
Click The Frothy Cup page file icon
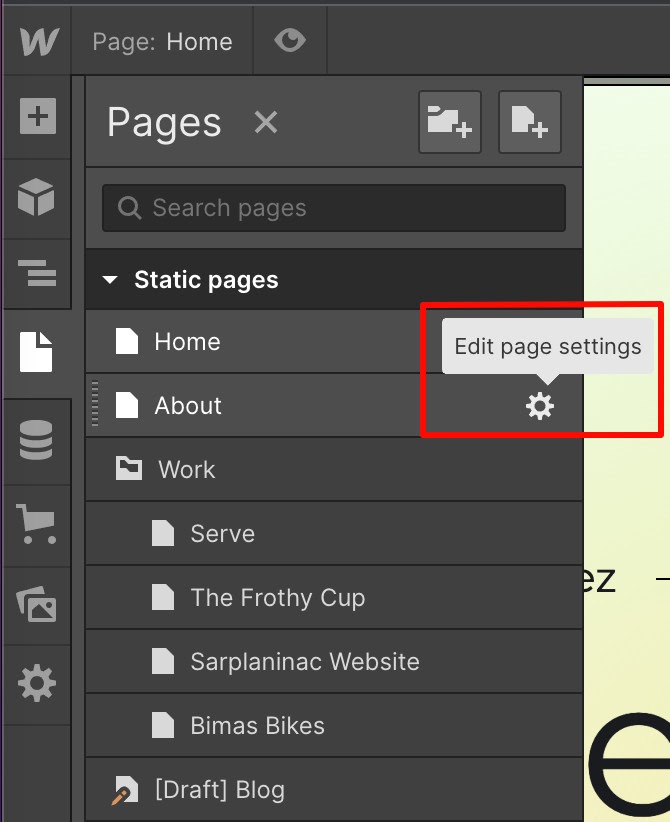[163, 597]
